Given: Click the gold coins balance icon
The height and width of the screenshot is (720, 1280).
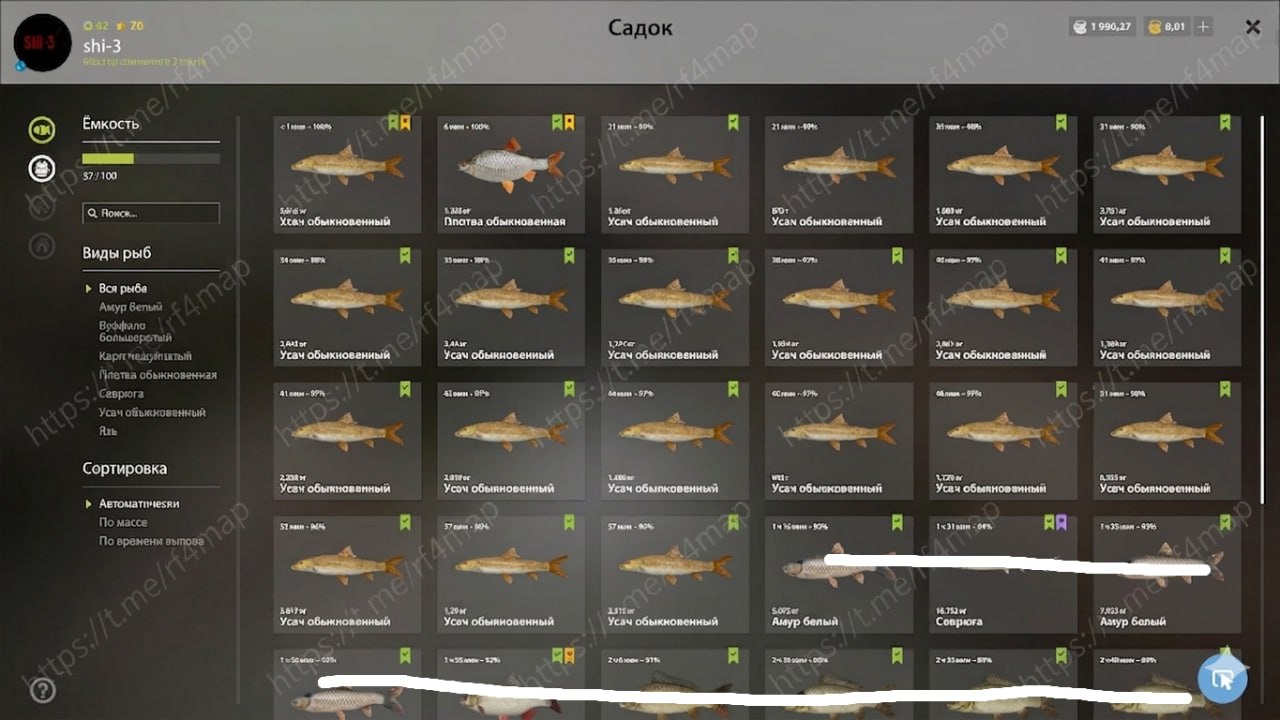Looking at the screenshot, I should pos(1153,27).
